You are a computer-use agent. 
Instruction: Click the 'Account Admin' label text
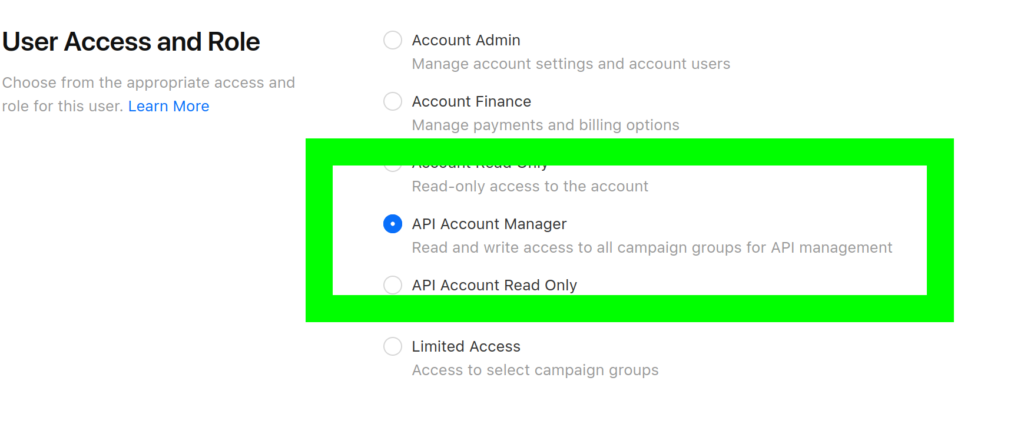pos(466,40)
